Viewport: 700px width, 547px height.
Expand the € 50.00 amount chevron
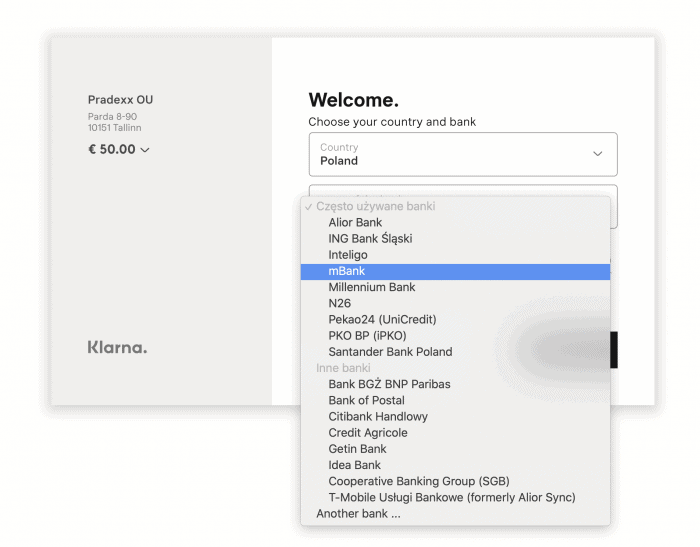(145, 150)
